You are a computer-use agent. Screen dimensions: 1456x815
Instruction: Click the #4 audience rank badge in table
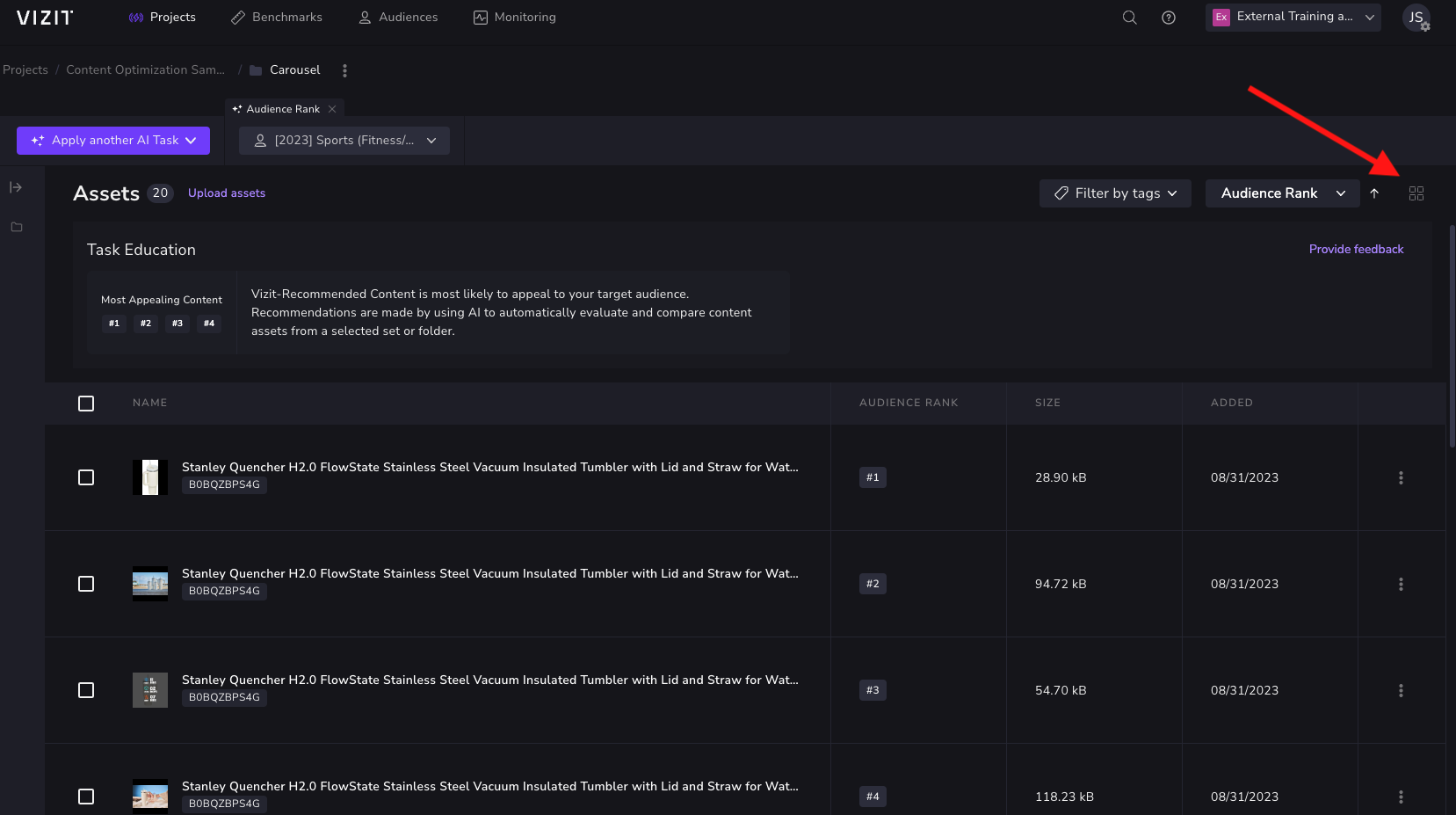873,797
